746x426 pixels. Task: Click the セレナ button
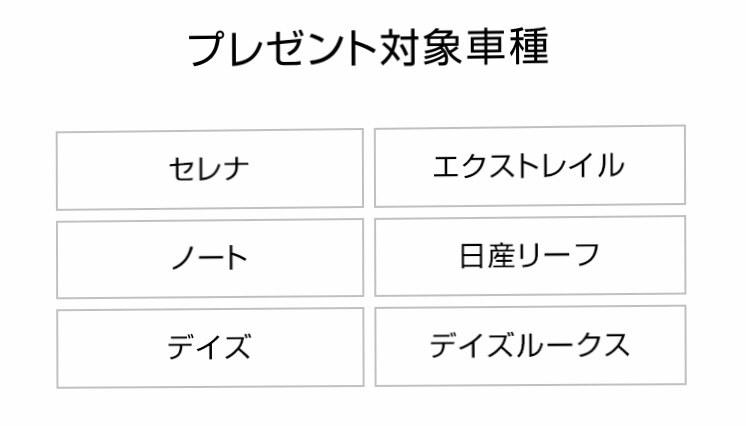(210, 169)
